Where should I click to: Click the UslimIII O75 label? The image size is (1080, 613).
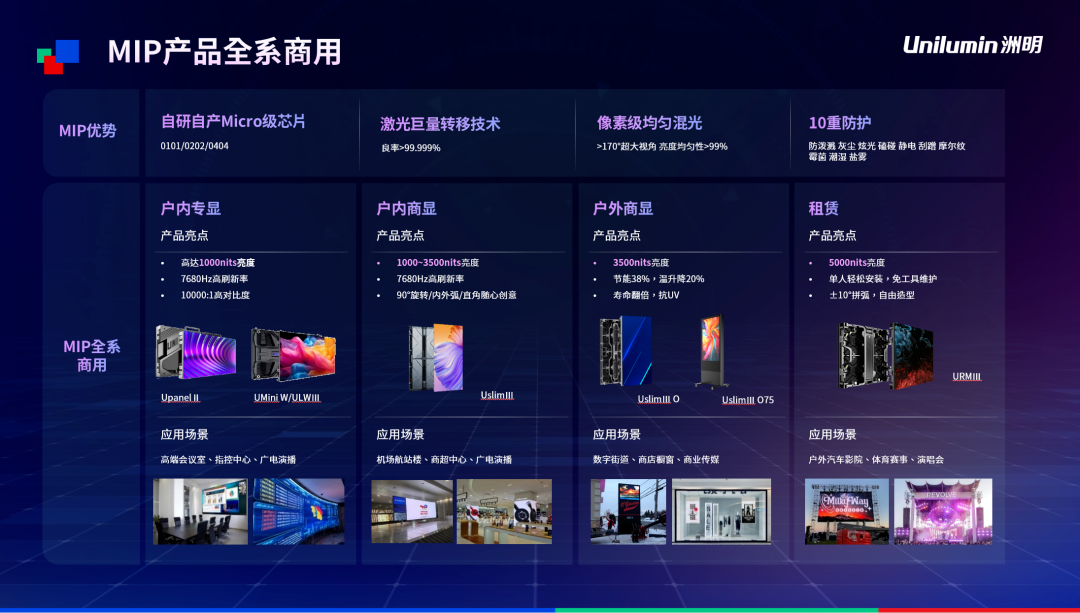click(x=748, y=399)
